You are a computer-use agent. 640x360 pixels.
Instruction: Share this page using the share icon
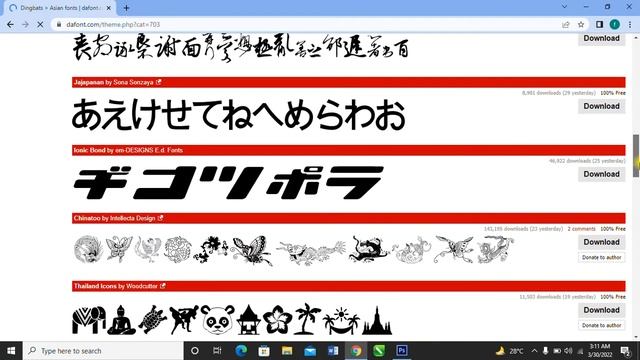pos(566,24)
